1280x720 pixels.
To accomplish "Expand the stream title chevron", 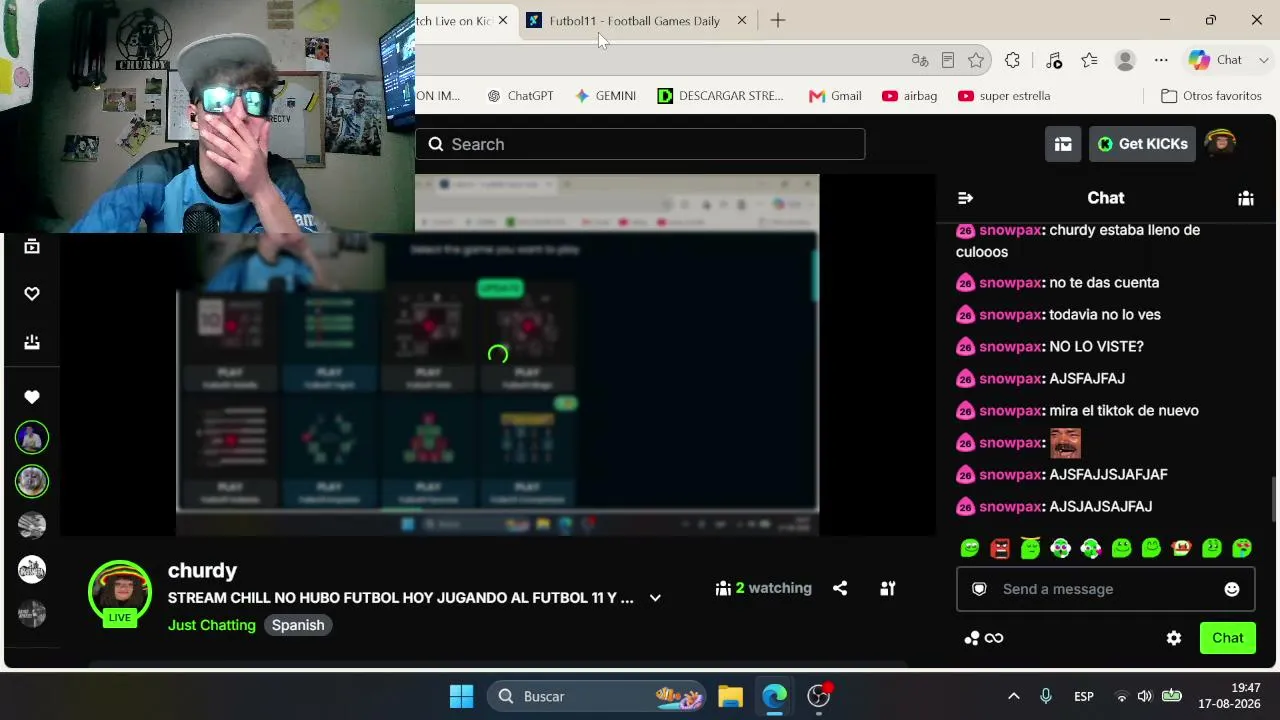I will (655, 598).
